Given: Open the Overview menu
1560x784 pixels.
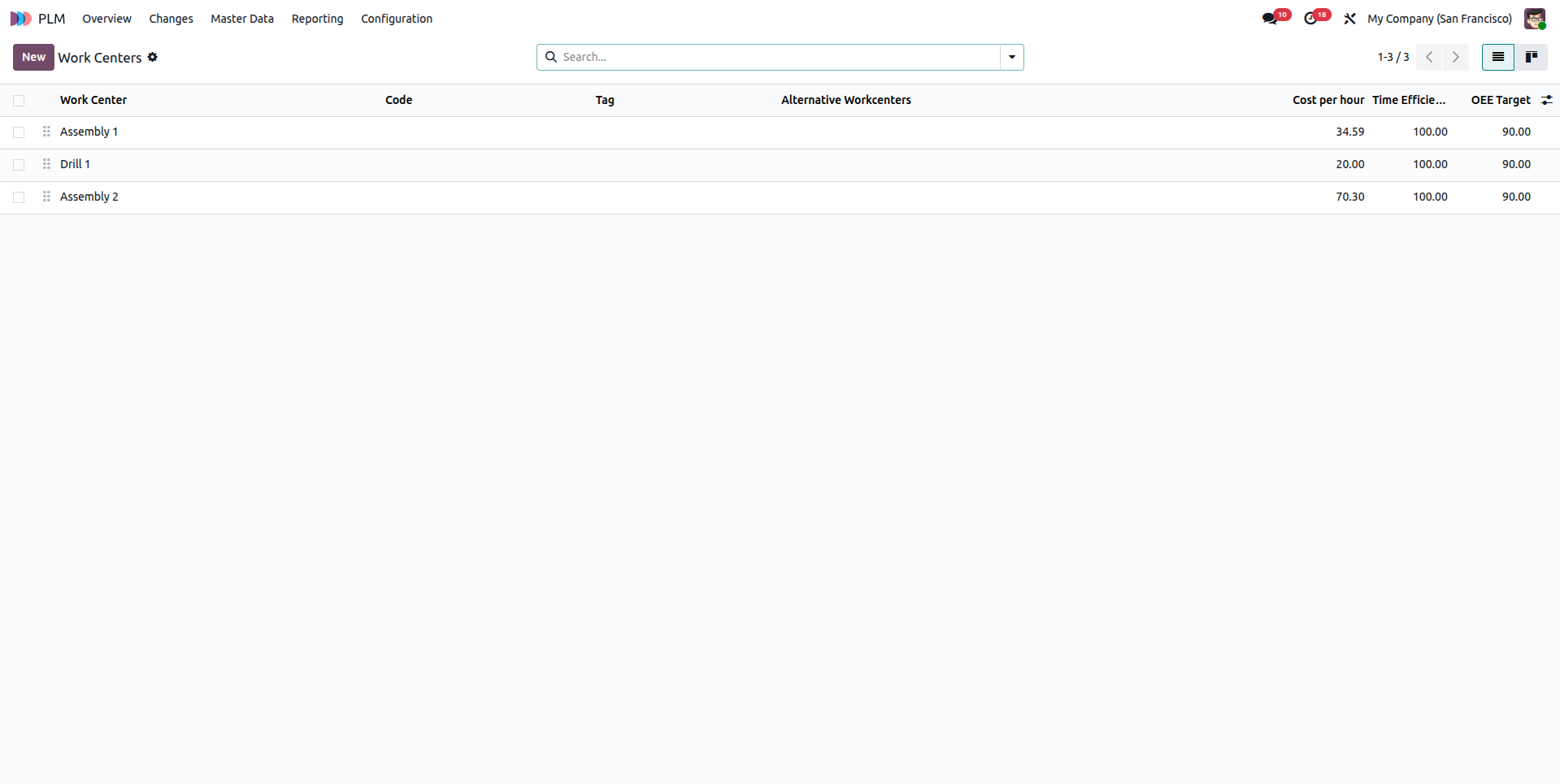Looking at the screenshot, I should coord(106,19).
